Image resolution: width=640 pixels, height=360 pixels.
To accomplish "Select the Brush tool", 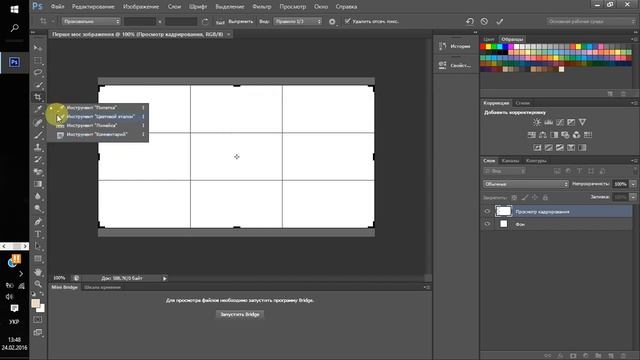I will point(38,135).
